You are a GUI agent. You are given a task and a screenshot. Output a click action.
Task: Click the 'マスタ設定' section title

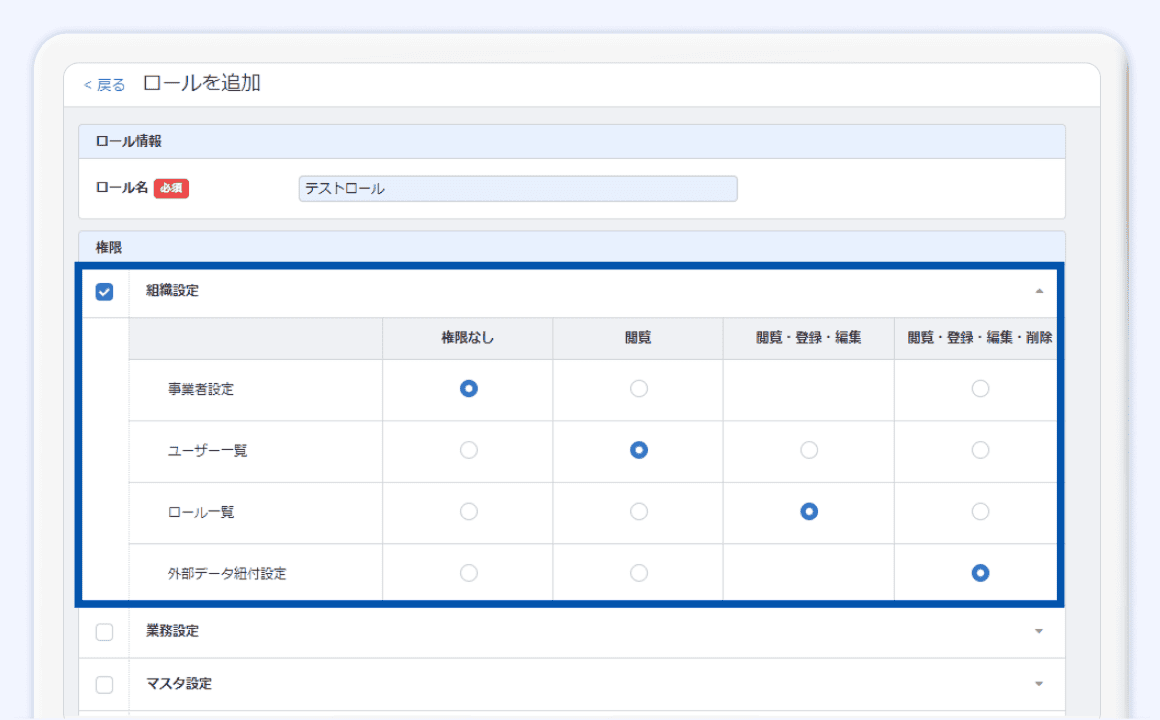[178, 685]
